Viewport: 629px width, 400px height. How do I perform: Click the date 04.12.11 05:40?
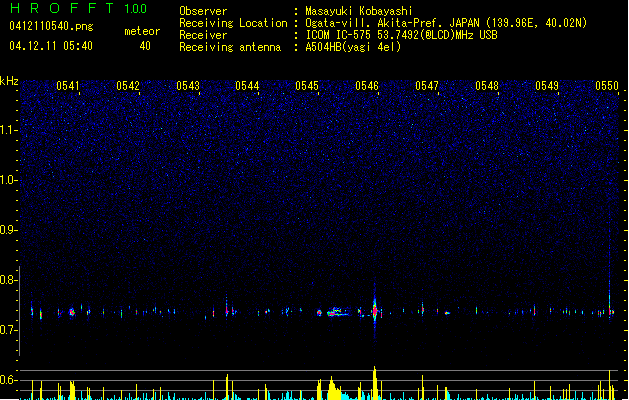tap(51, 46)
